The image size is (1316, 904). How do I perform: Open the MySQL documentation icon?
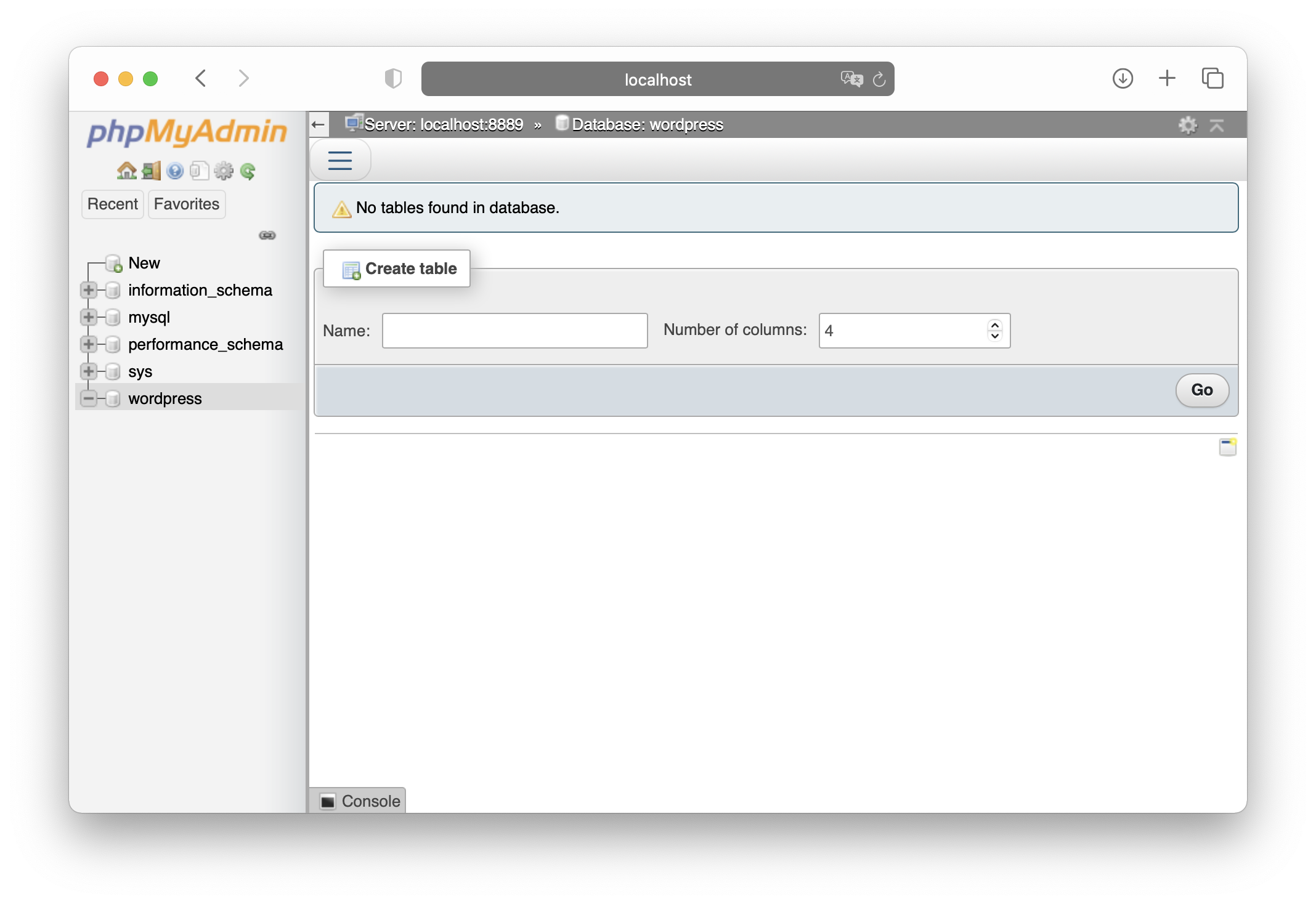point(199,171)
